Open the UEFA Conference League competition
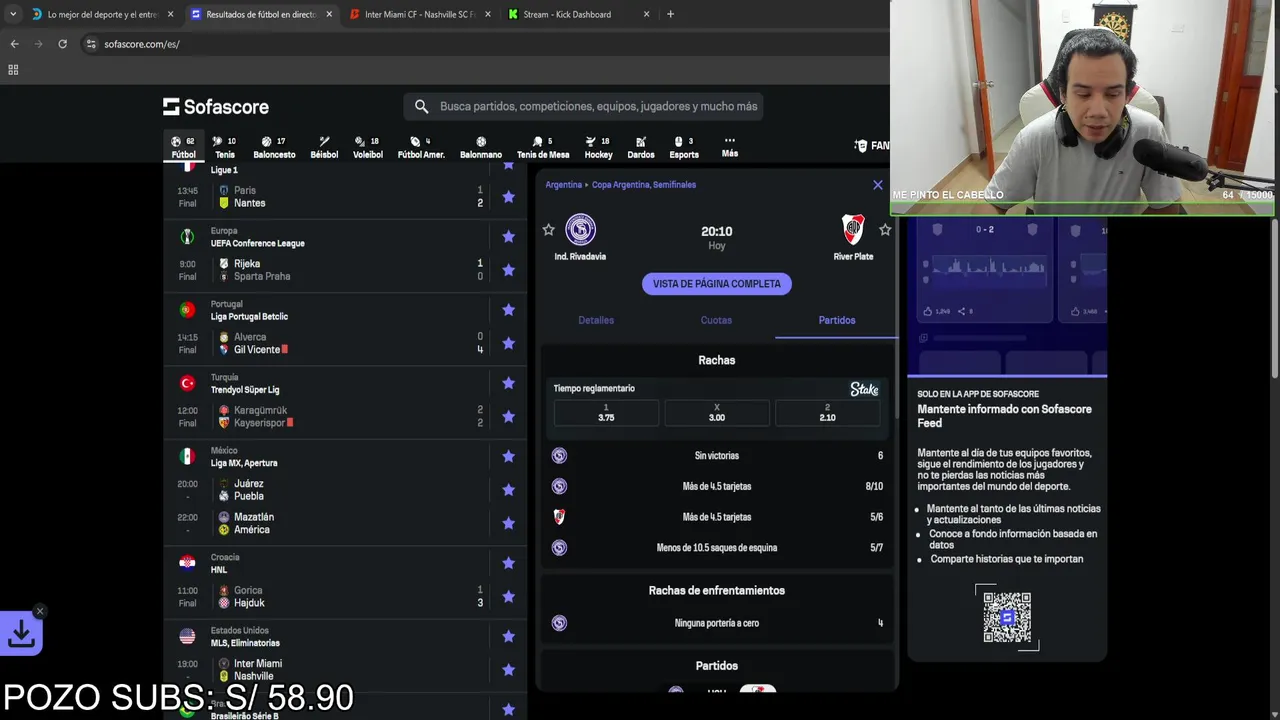 click(x=257, y=243)
